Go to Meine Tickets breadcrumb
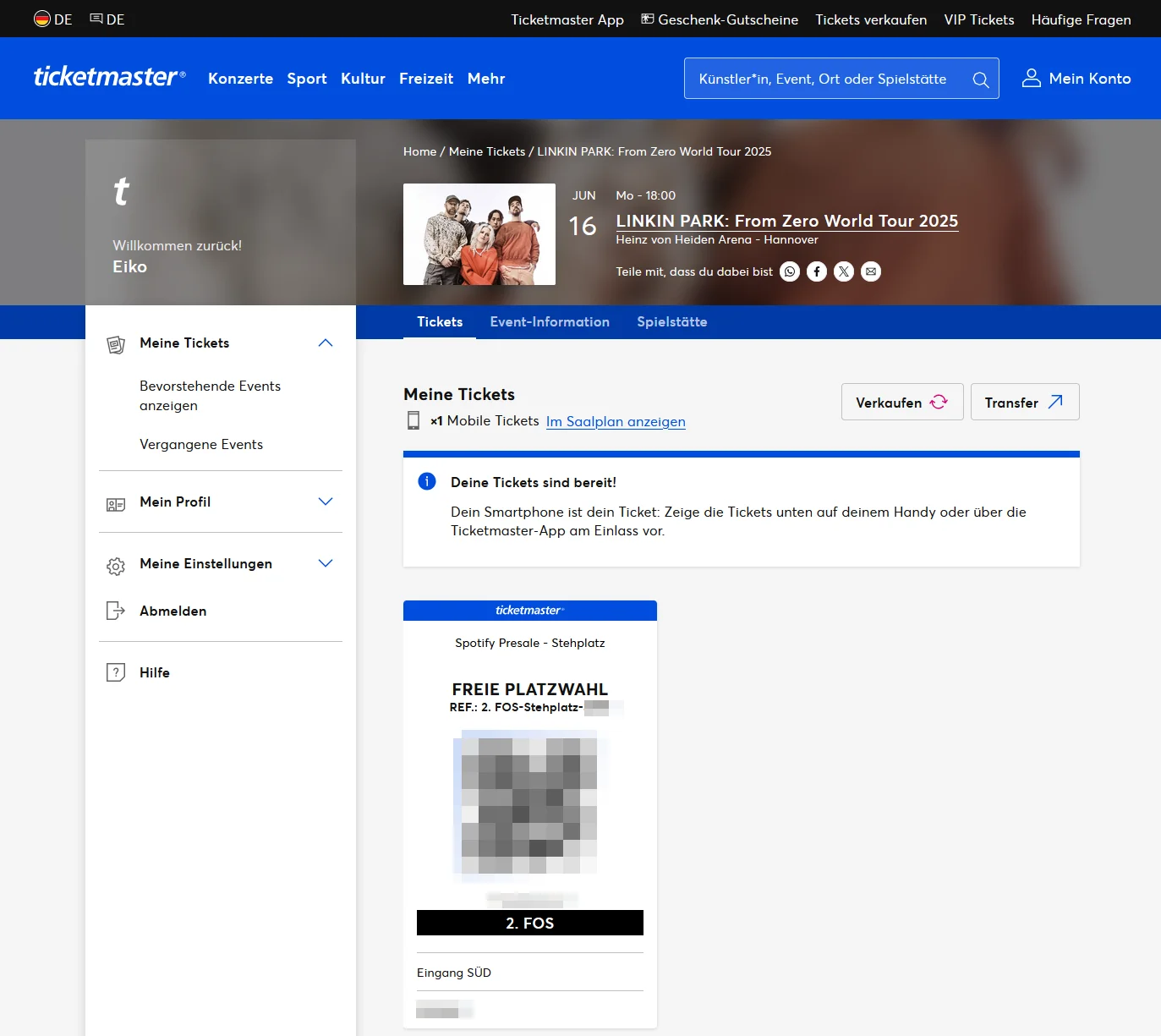 point(487,151)
